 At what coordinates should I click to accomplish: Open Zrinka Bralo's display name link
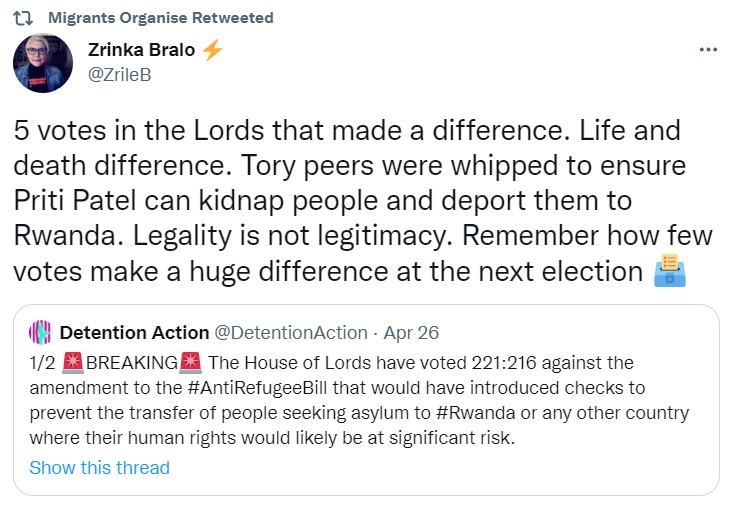point(141,50)
